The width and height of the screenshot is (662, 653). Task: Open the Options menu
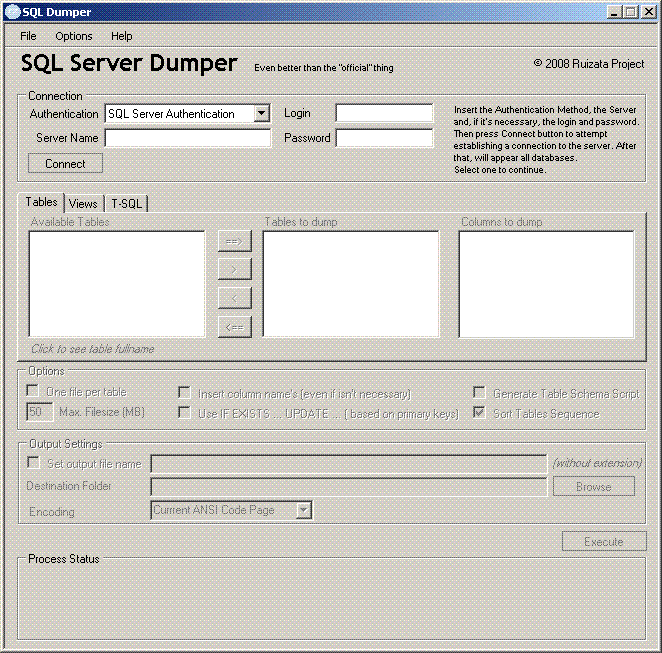tap(73, 36)
